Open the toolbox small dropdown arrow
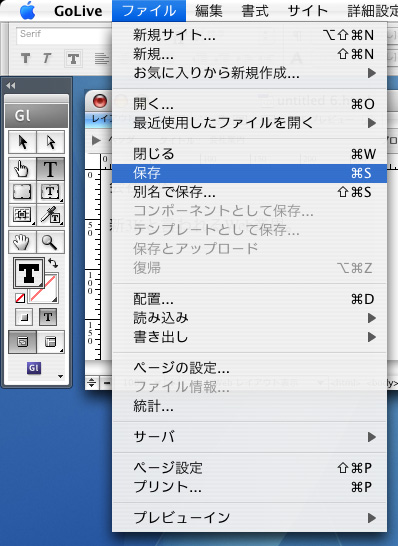Screen dimensions: 398x546 [x=61, y=376]
